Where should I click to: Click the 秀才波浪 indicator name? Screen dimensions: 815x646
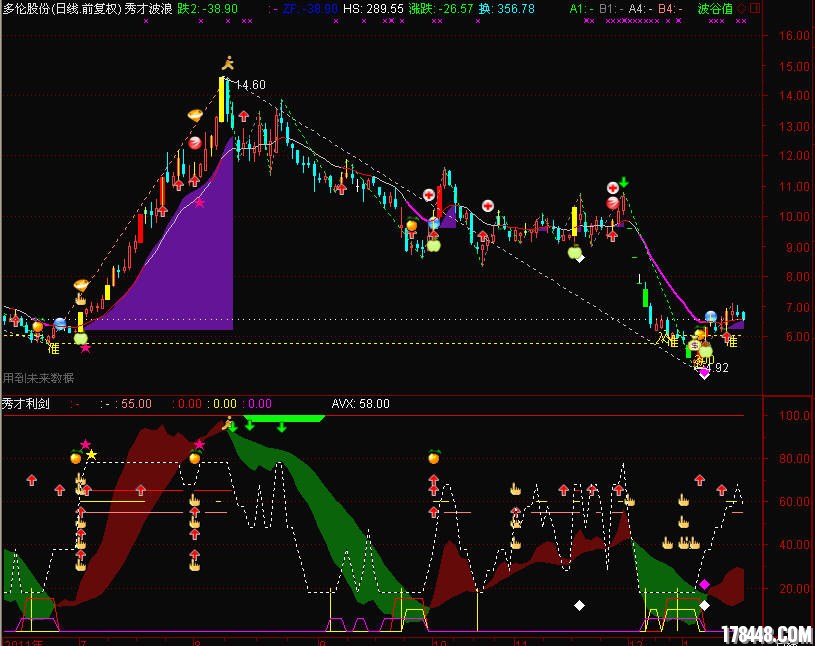pyautogui.click(x=149, y=9)
